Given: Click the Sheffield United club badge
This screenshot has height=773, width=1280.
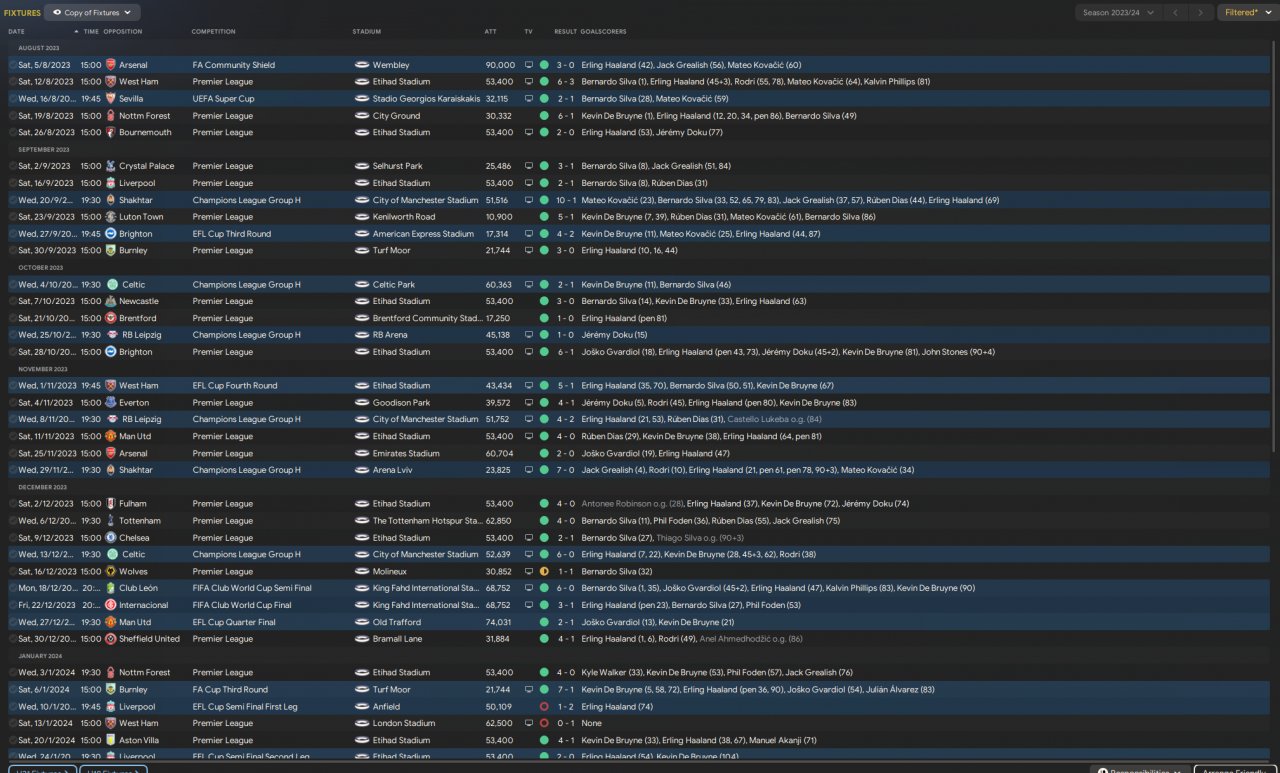Looking at the screenshot, I should point(111,639).
